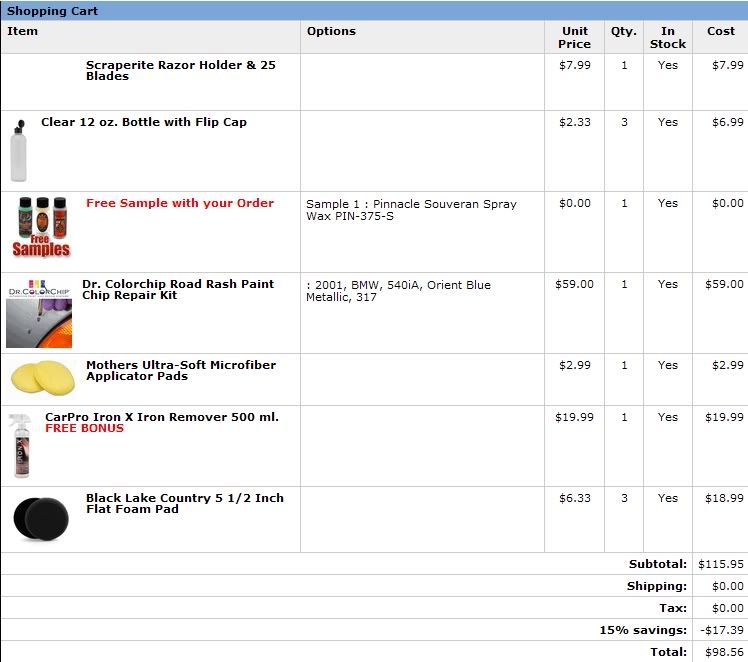The image size is (748, 662).
Task: Click the black foam pad image
Action: click(x=41, y=519)
